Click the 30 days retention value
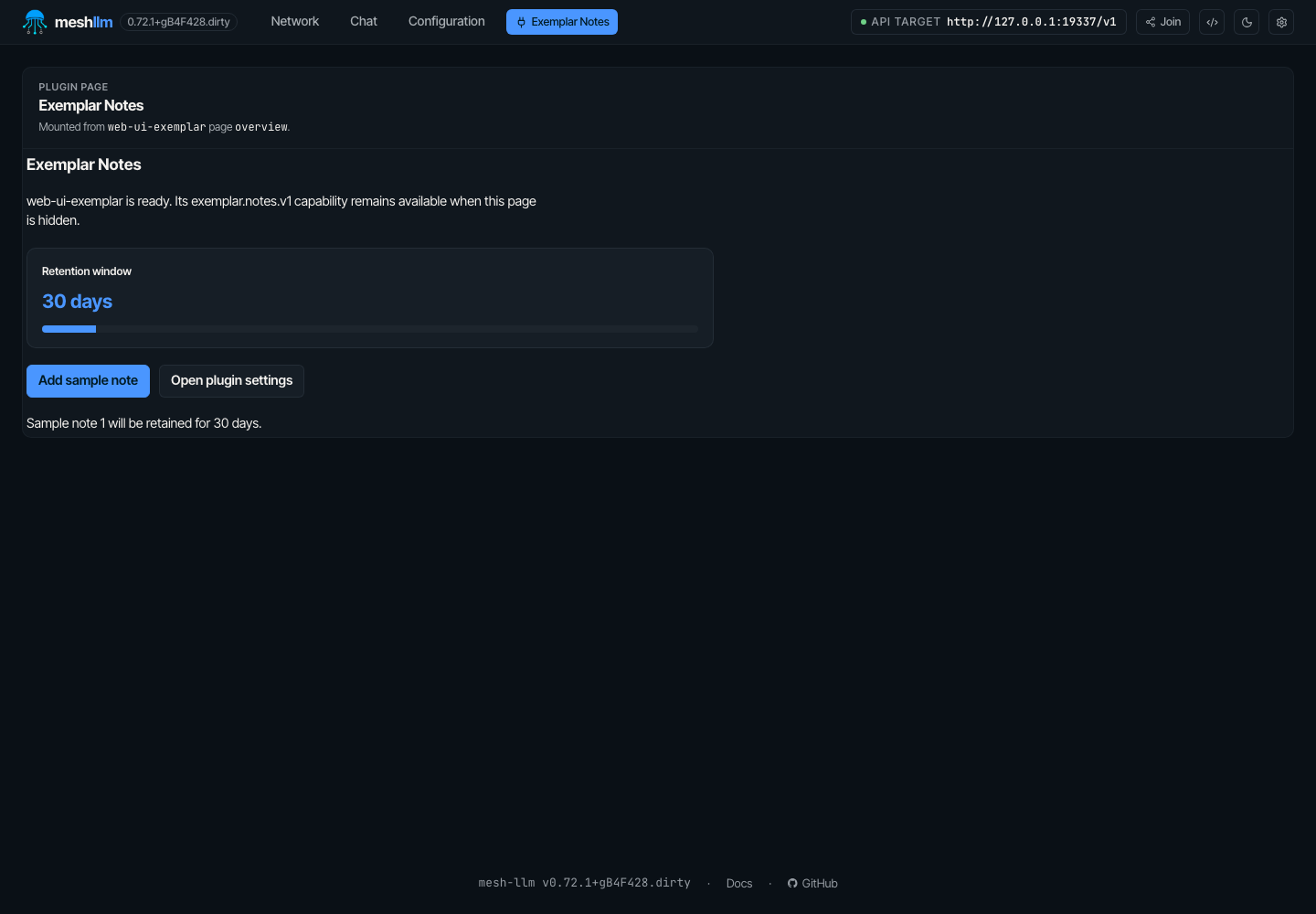Screen dimensions: 1316x914 pyautogui.click(x=78, y=302)
